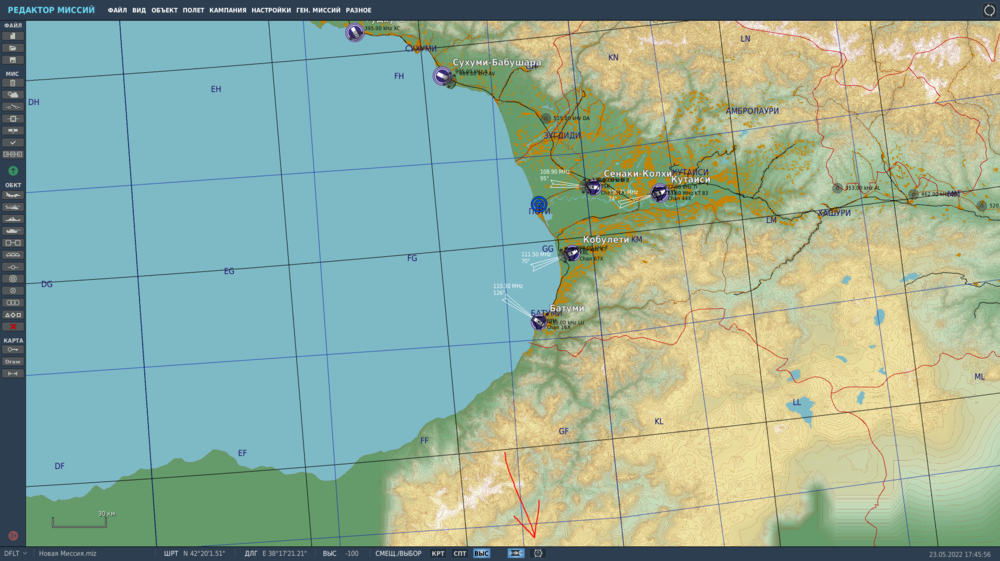Click the ЗУГДИДИ city label

pos(562,135)
